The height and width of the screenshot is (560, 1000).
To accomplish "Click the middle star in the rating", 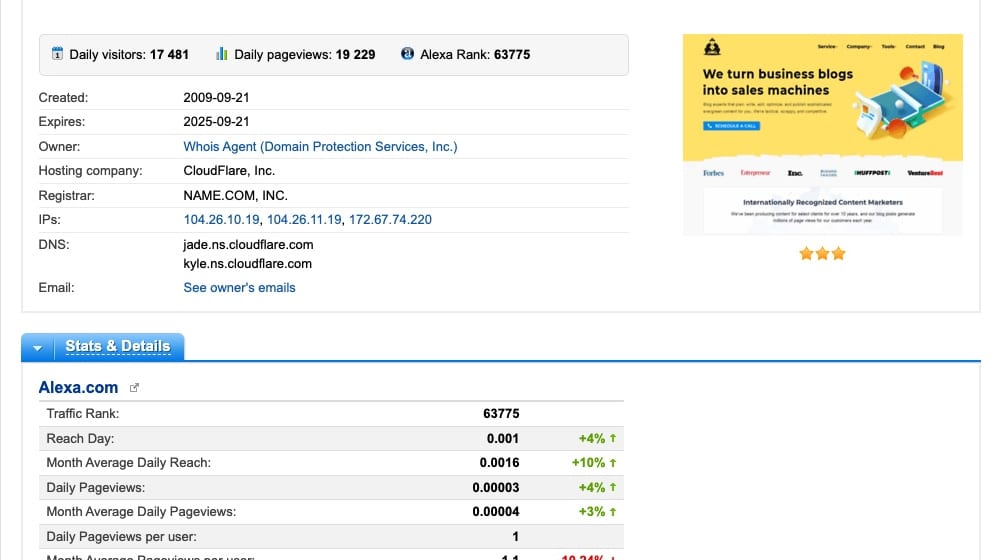I will 822,254.
